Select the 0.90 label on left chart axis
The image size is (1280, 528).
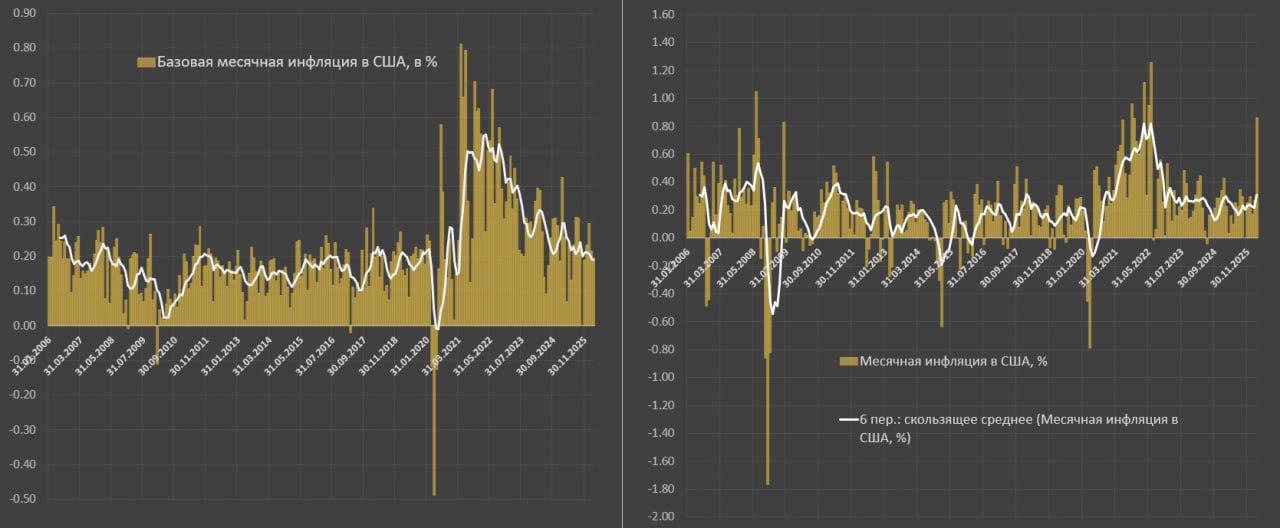[x=24, y=13]
